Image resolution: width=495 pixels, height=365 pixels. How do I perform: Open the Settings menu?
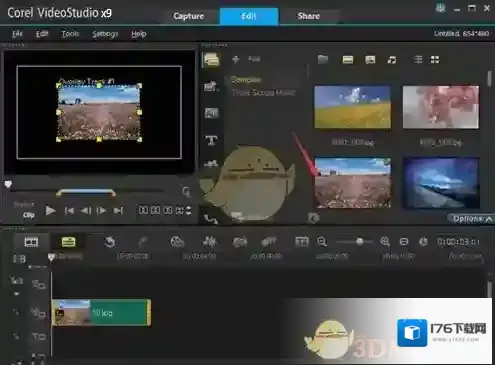coord(105,34)
